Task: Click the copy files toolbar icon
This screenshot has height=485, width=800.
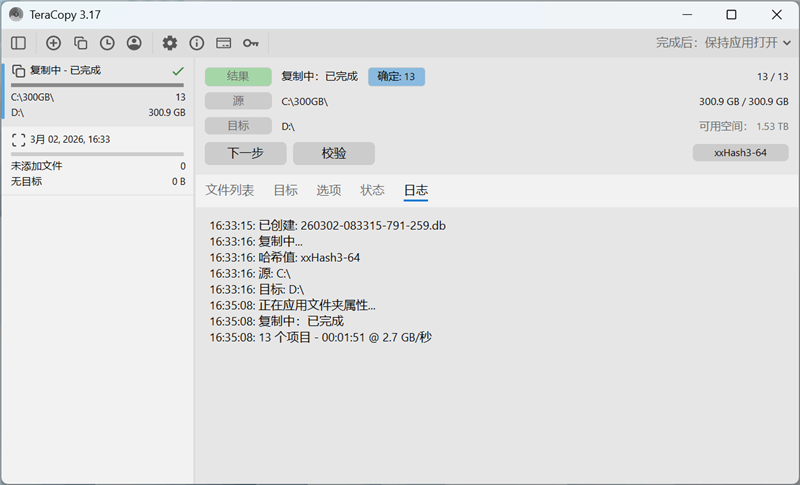Action: click(80, 43)
